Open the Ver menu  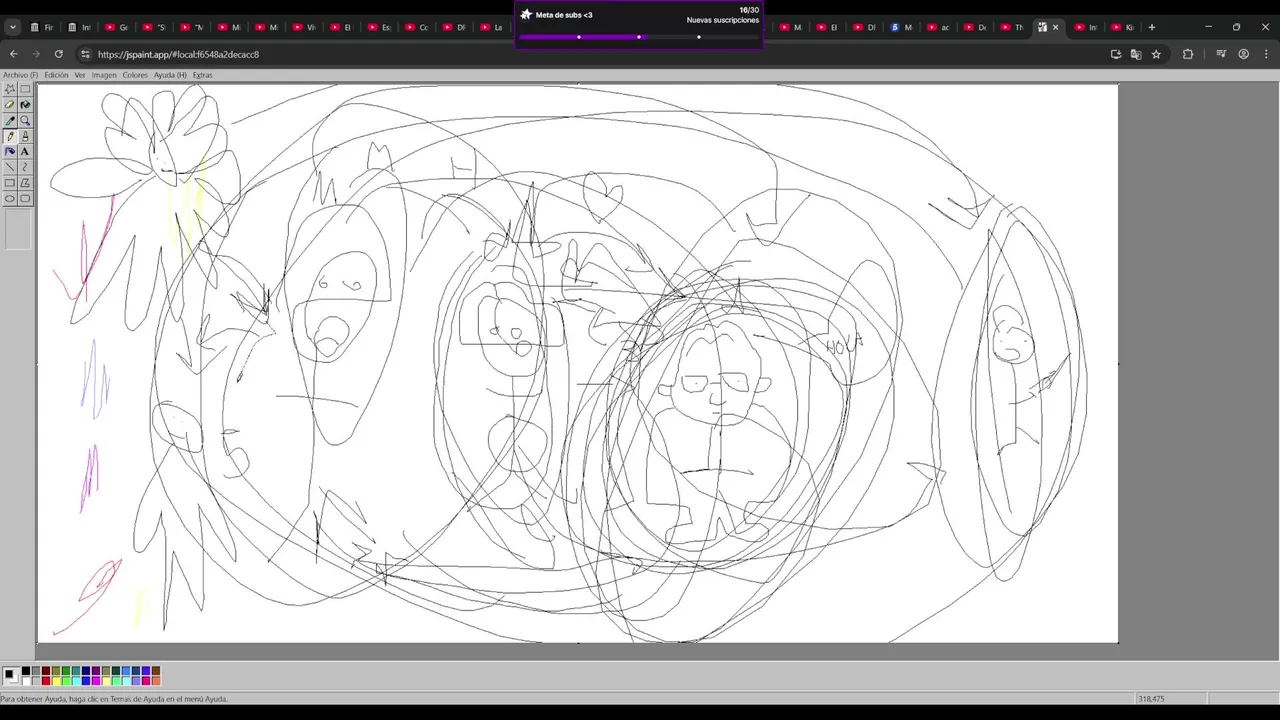80,75
